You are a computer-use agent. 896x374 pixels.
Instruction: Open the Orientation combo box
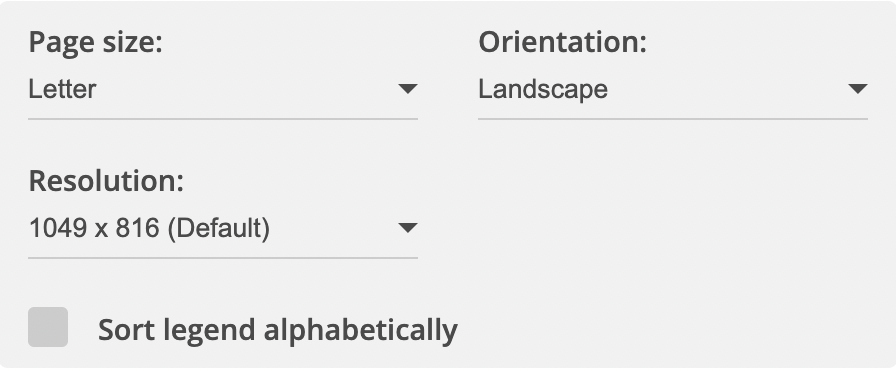pos(673,90)
